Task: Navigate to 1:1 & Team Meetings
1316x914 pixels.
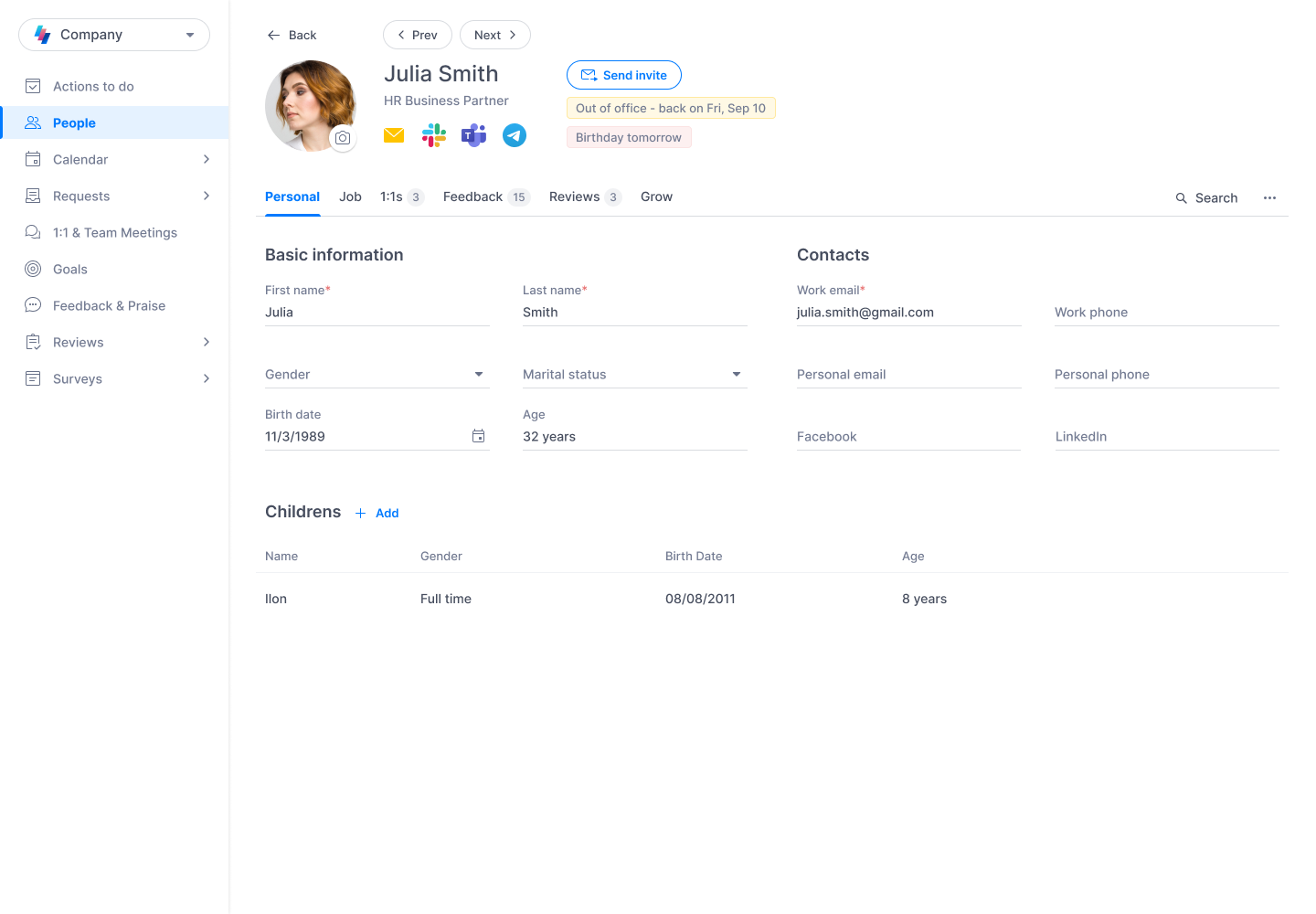Action: pyautogui.click(x=115, y=232)
